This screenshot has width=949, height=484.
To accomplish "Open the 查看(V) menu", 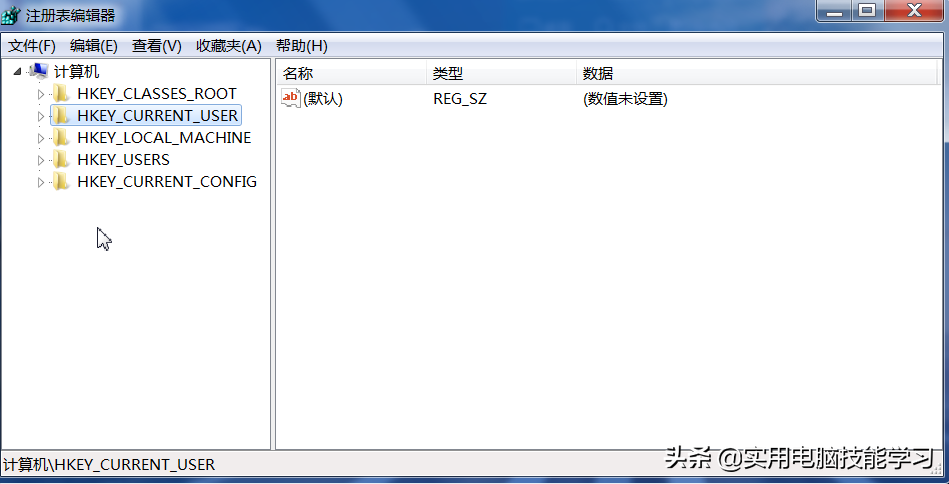I will (157, 45).
